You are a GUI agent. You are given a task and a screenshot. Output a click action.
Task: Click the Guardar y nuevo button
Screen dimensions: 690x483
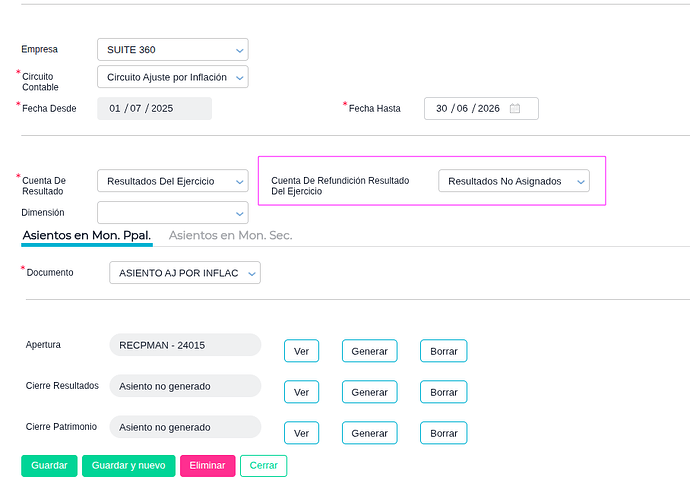(x=128, y=466)
